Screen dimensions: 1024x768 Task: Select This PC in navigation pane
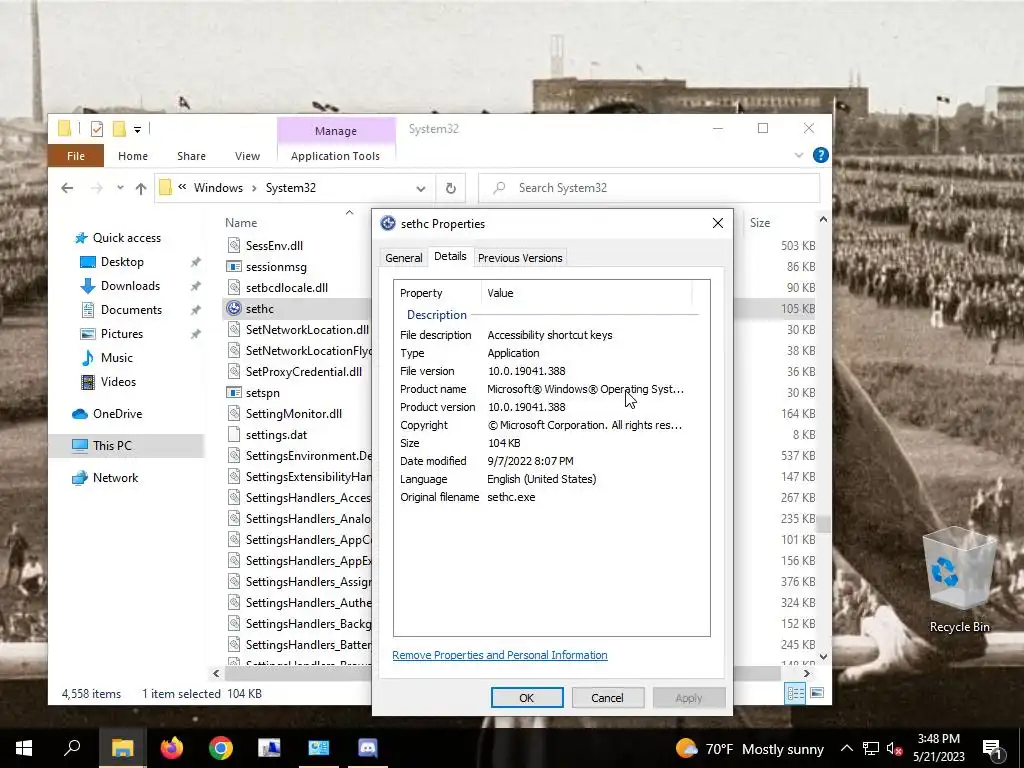click(112, 446)
